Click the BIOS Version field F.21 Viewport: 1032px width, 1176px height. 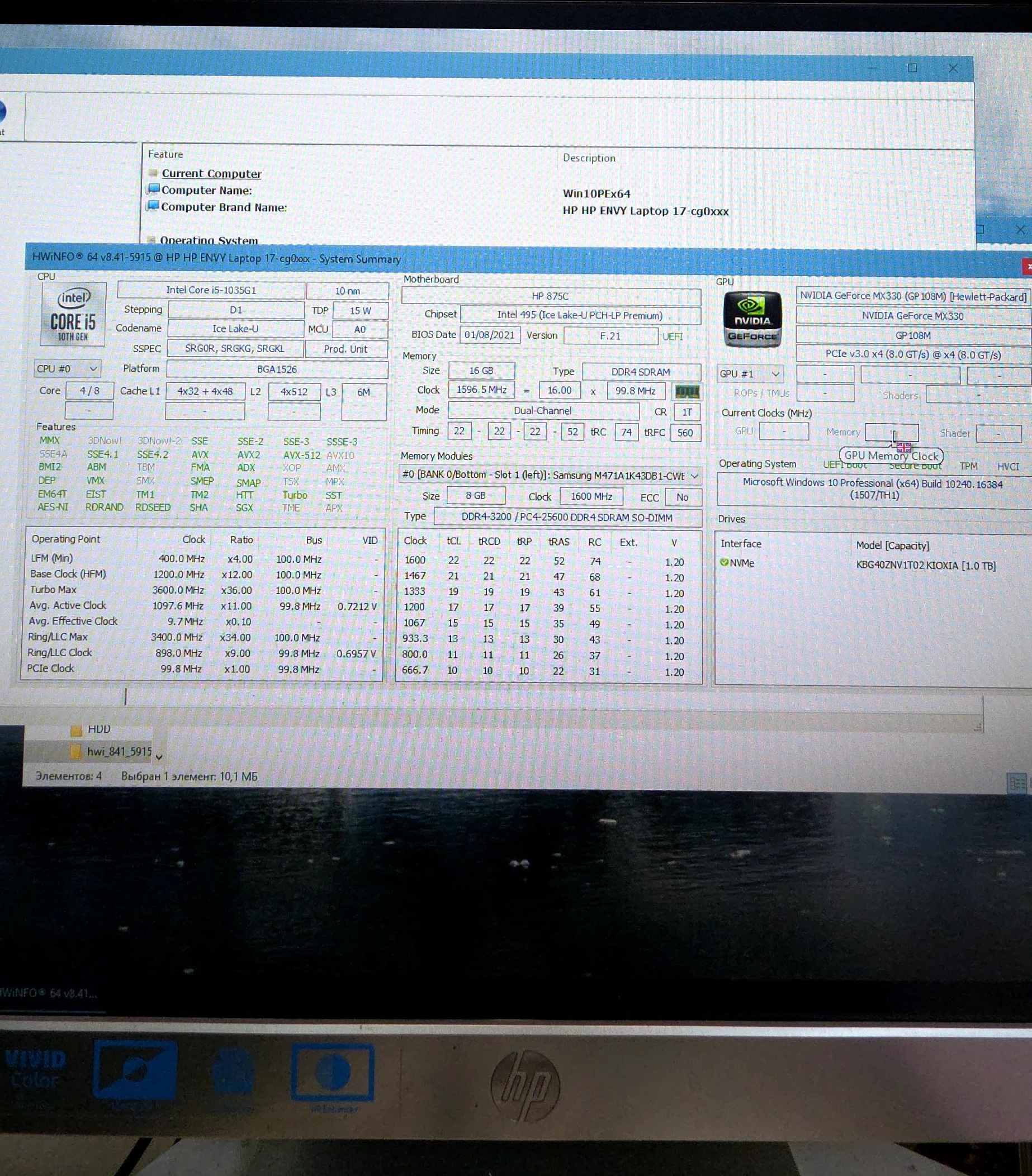tap(610, 336)
